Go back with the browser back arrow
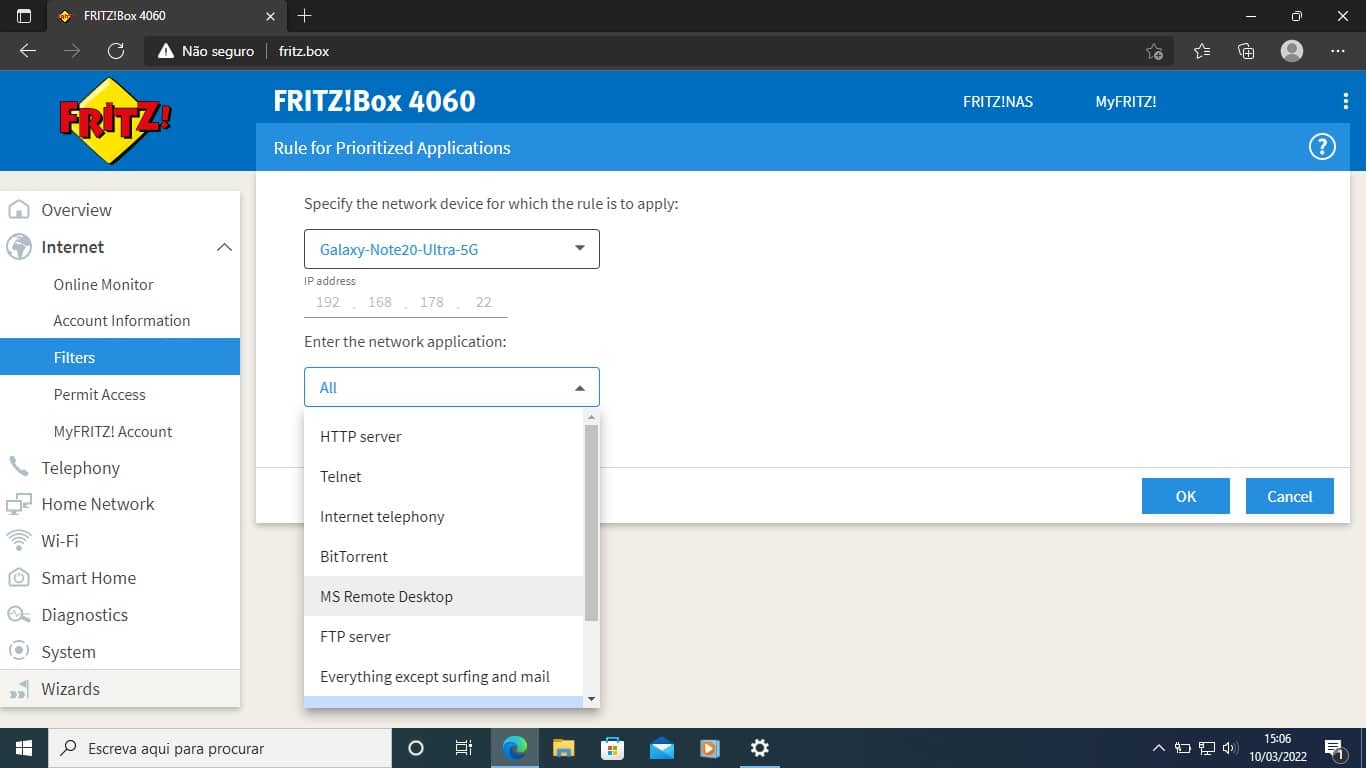The height and width of the screenshot is (768, 1366). (28, 51)
